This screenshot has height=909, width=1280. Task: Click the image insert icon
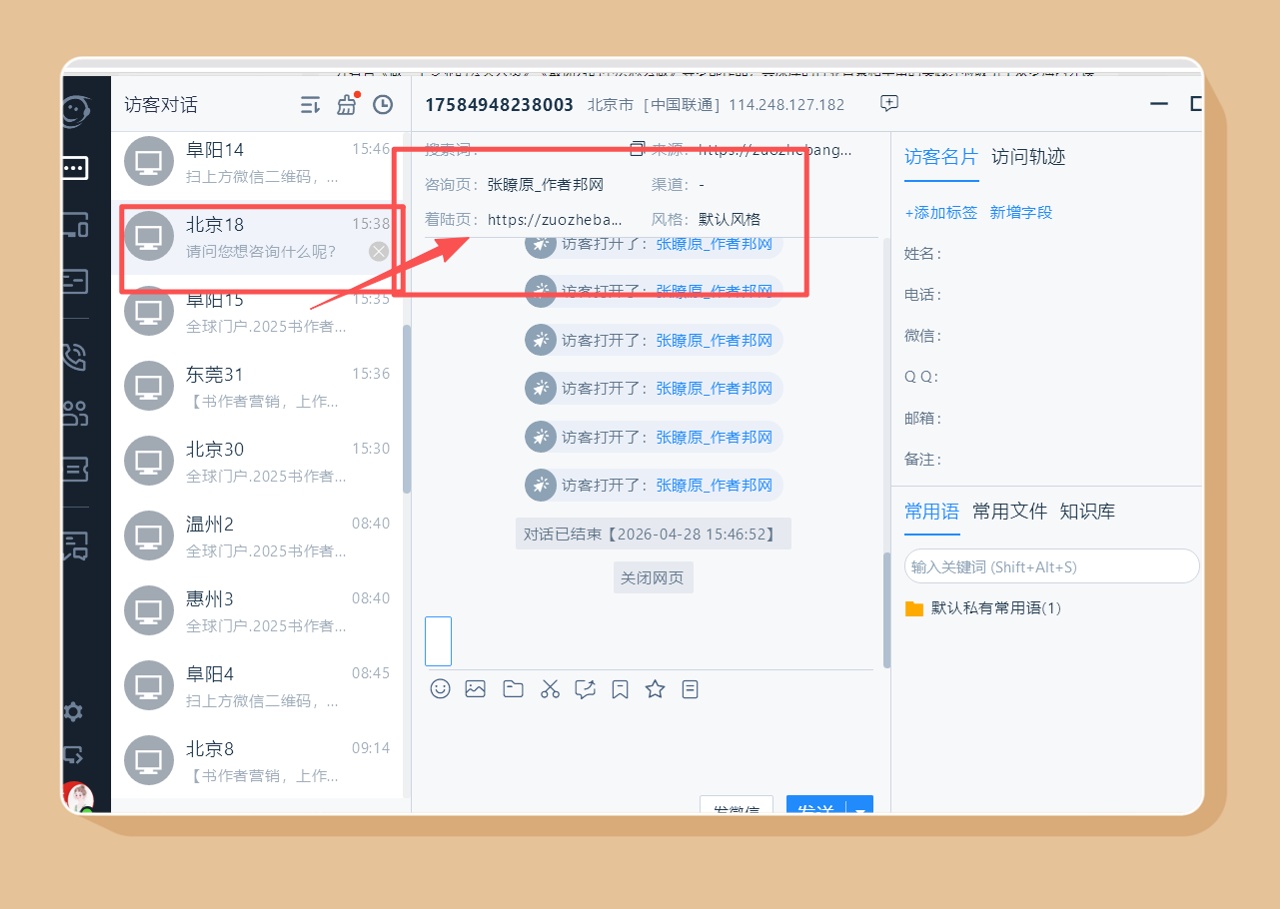coord(475,689)
